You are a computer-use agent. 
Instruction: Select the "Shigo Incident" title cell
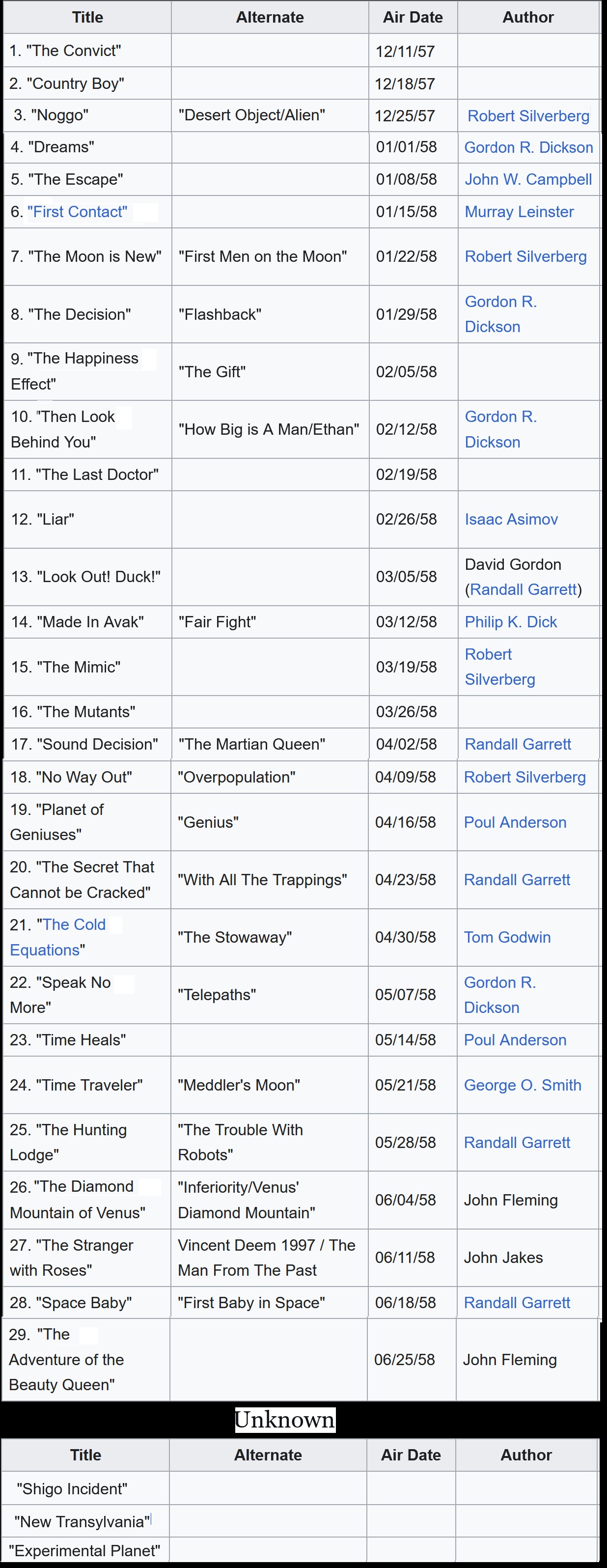[85, 1488]
